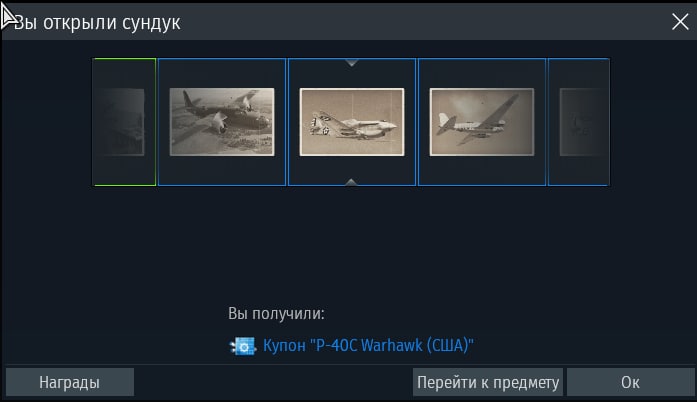Click the downward arrow marker above center card

[x=352, y=64]
